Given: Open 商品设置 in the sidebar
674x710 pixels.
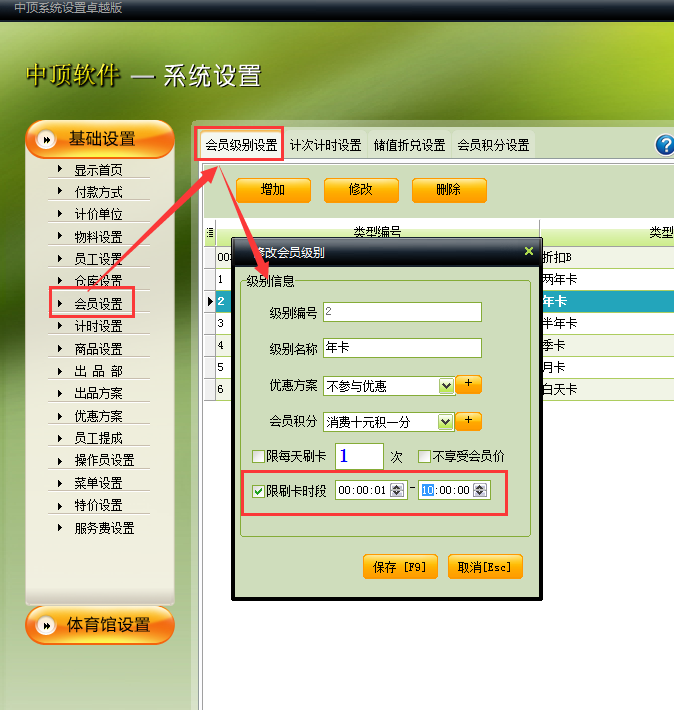Looking at the screenshot, I should click(x=98, y=349).
